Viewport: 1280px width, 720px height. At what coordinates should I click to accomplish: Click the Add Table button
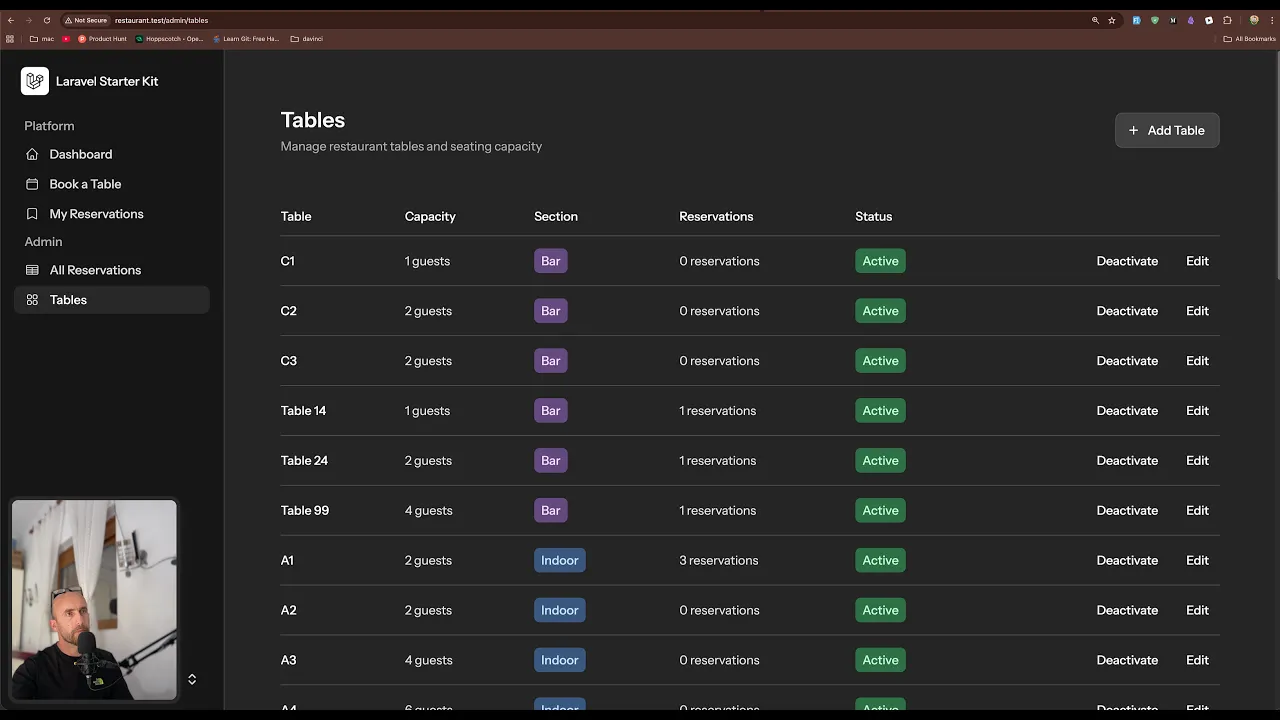(x=1167, y=130)
